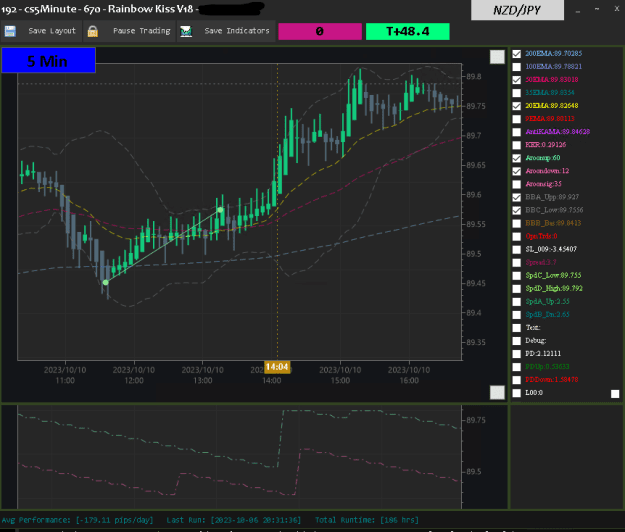This screenshot has height=532, width=625.
Task: Uncheck the Aroonup indicator checkbox
Action: click(517, 158)
